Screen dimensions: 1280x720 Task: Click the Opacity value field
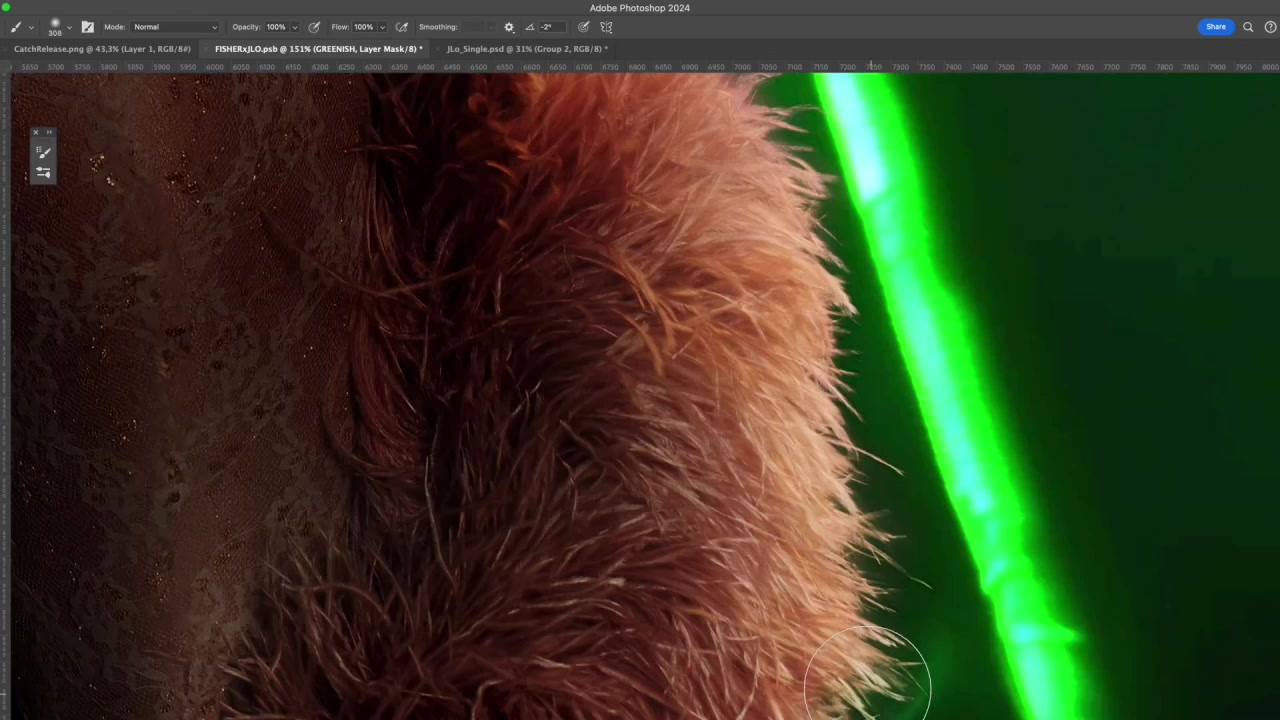(276, 27)
